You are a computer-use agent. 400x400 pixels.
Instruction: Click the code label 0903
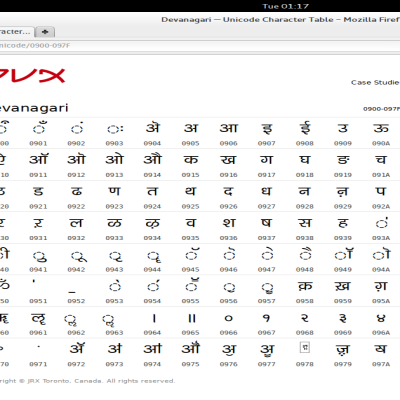(114, 143)
